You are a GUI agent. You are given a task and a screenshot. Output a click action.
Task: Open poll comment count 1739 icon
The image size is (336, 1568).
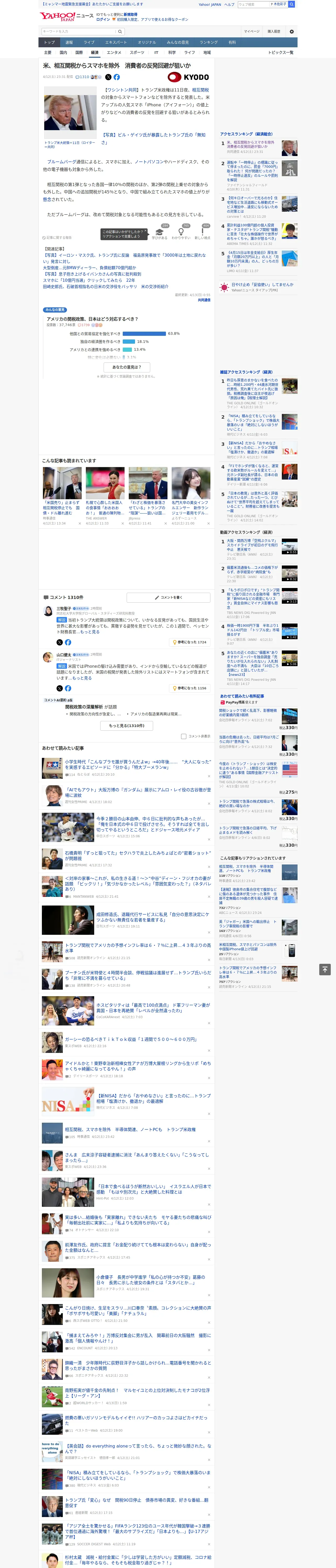(84, 325)
